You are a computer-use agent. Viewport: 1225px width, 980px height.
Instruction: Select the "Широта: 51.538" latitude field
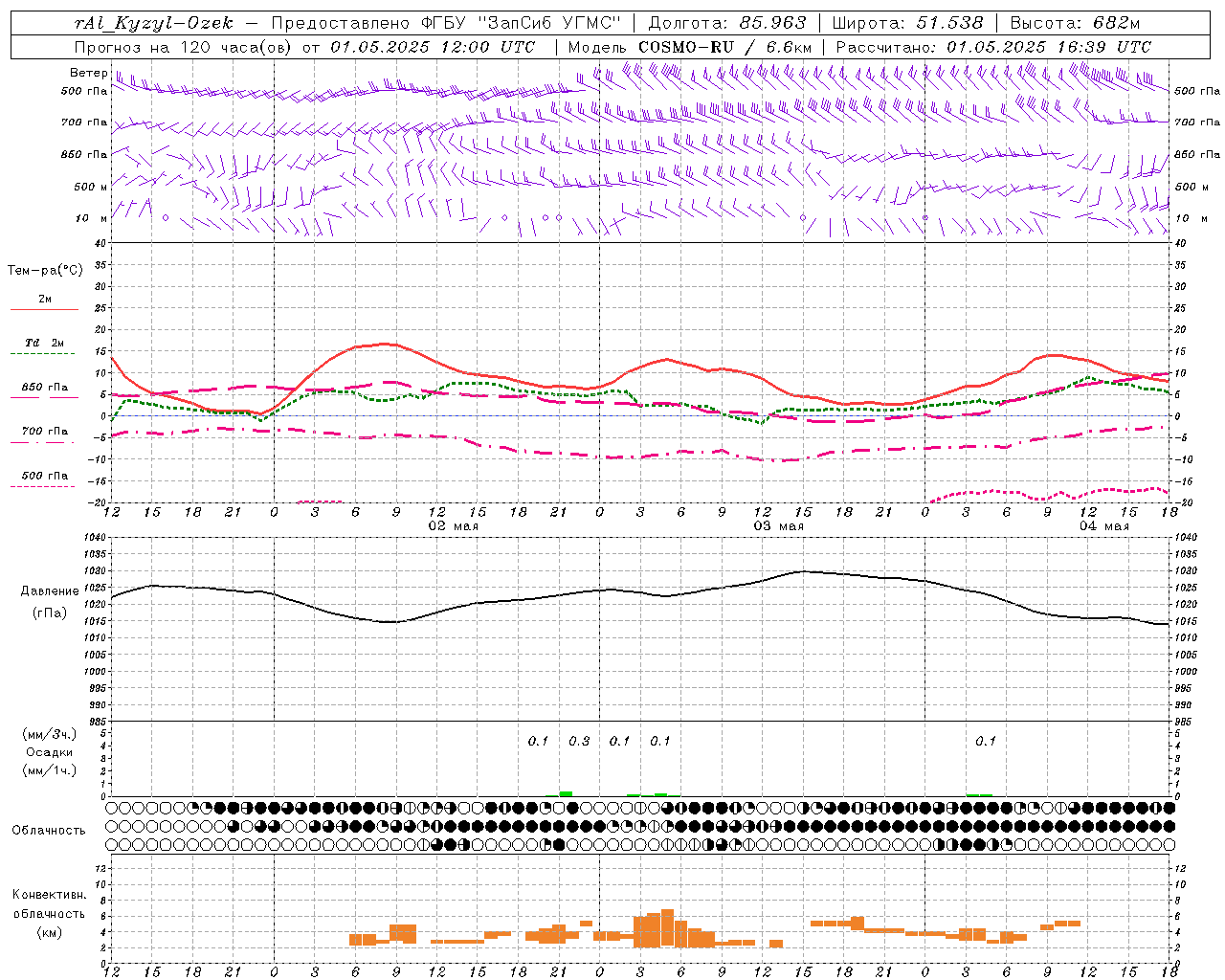point(907,23)
